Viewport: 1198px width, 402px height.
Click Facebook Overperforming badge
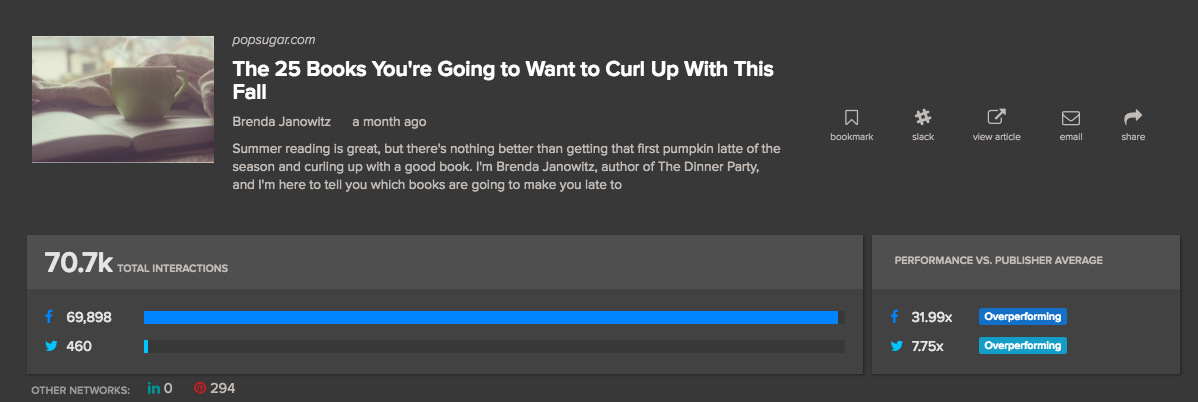(1022, 317)
